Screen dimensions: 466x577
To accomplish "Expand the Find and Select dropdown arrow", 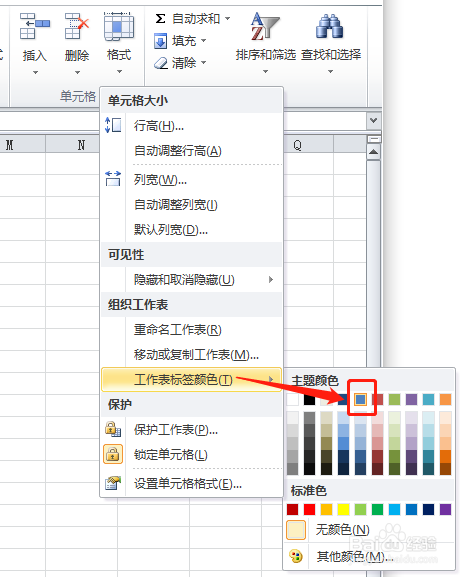I will pyautogui.click(x=330, y=71).
